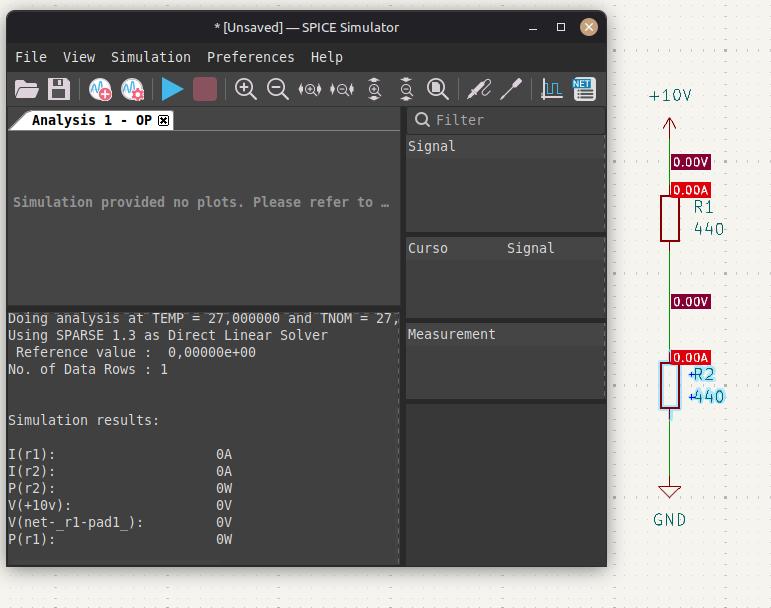Show the SPICE netlist

point(584,89)
